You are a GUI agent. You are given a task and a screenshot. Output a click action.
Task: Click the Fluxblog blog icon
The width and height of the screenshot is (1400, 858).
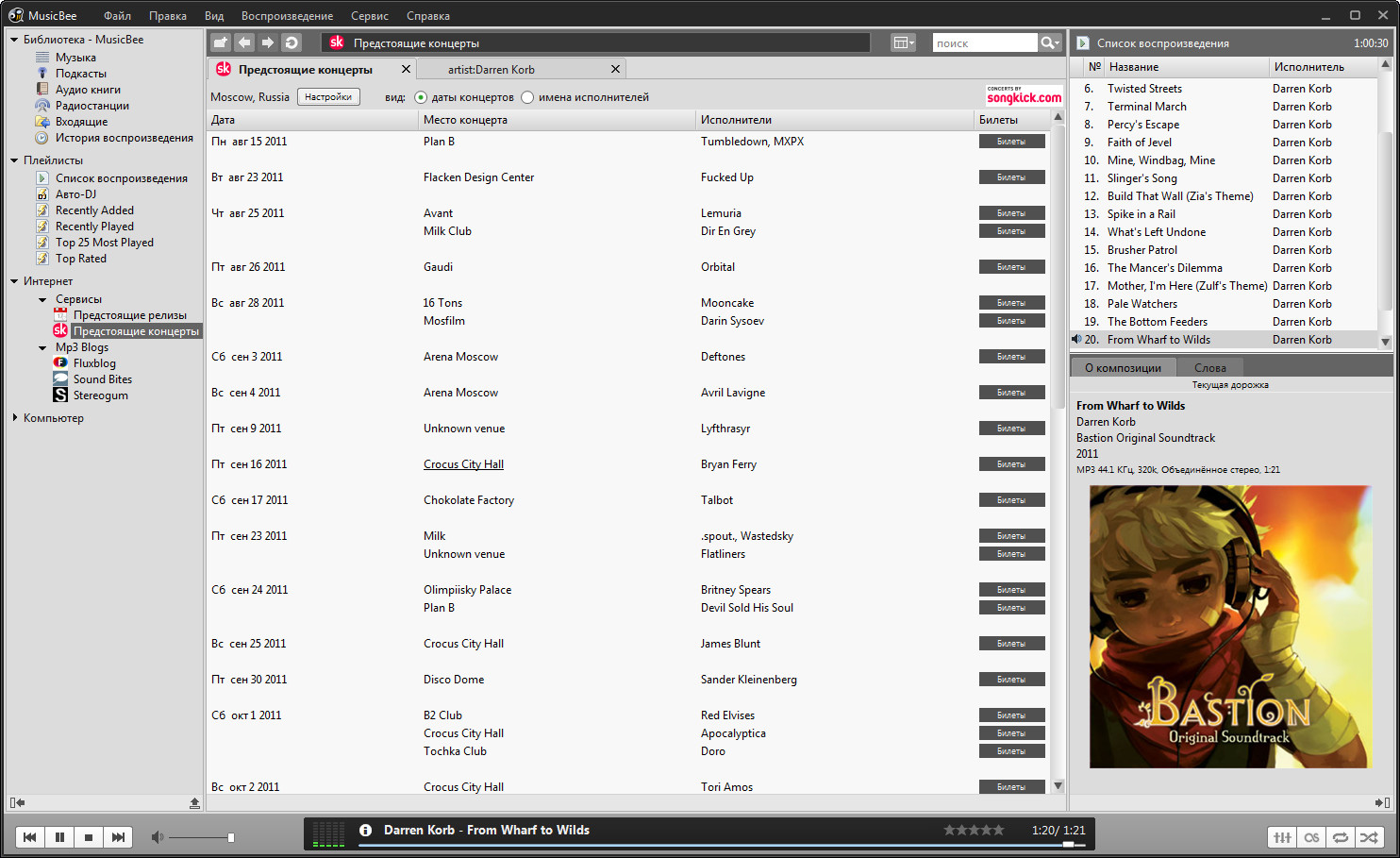[x=60, y=362]
